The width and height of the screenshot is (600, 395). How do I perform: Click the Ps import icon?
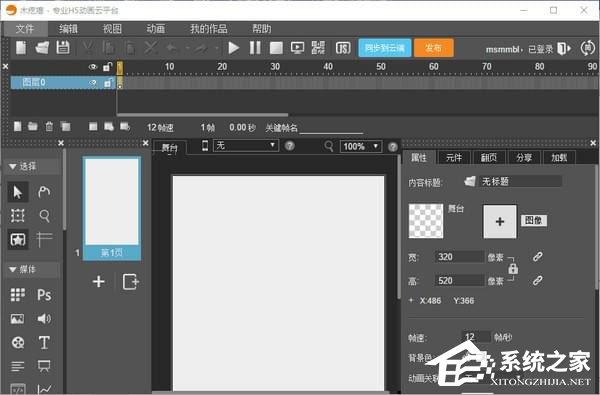tap(44, 295)
